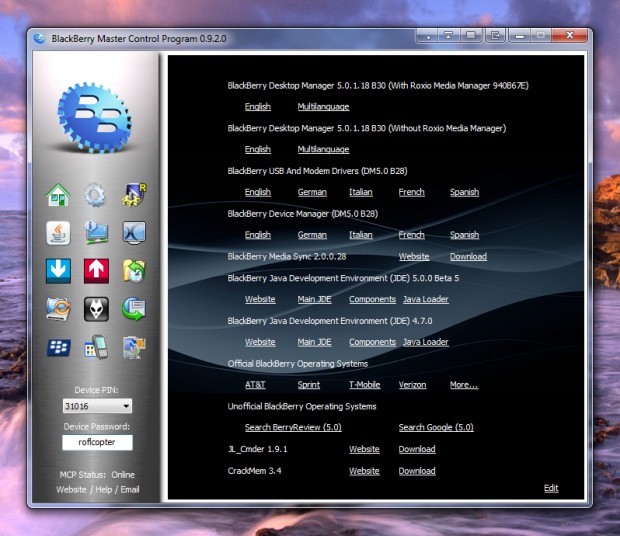Open the silver gear settings icon
This screenshot has width=620, height=536.
(95, 195)
